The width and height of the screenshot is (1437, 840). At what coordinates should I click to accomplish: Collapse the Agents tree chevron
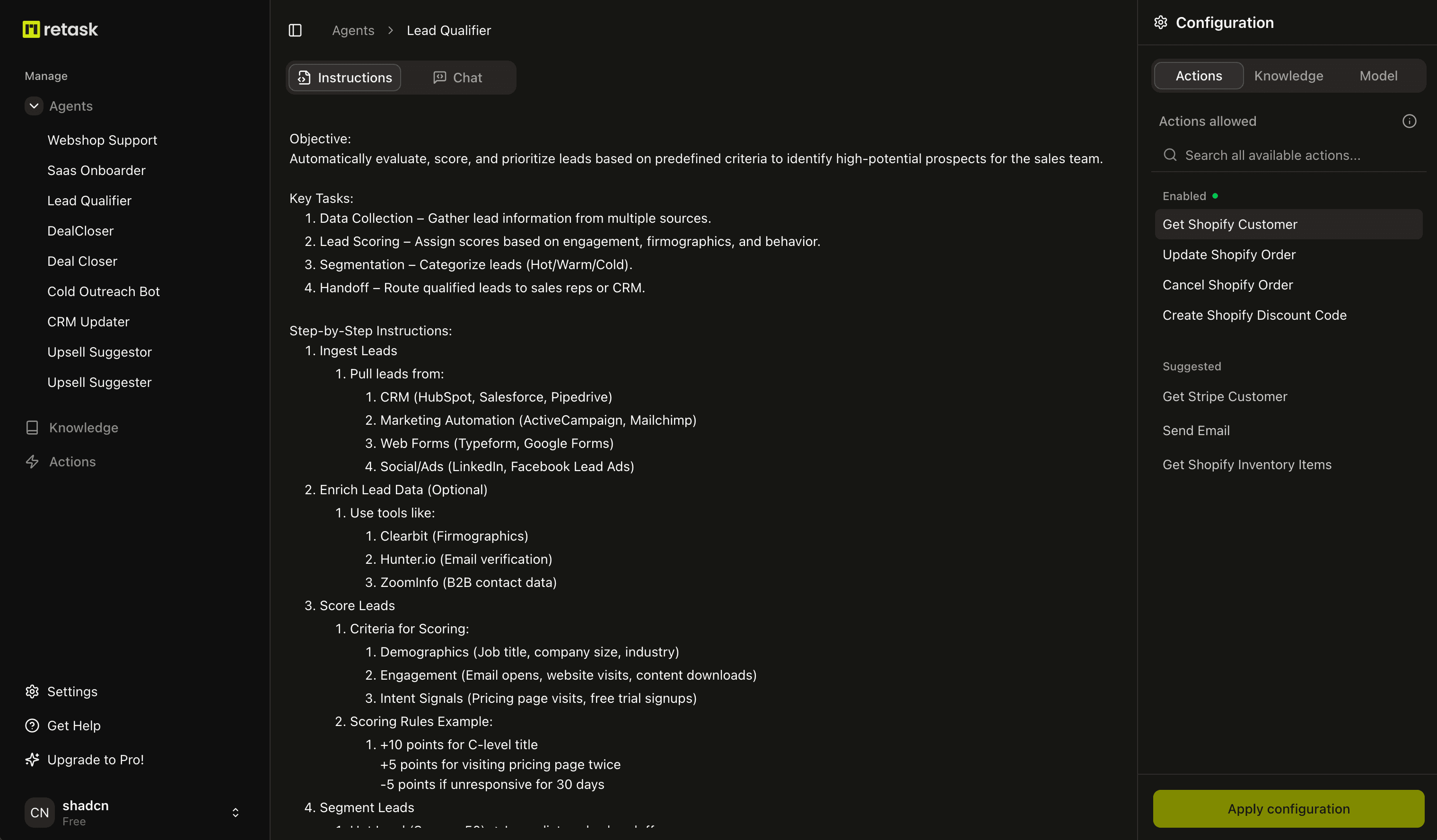[x=34, y=106]
